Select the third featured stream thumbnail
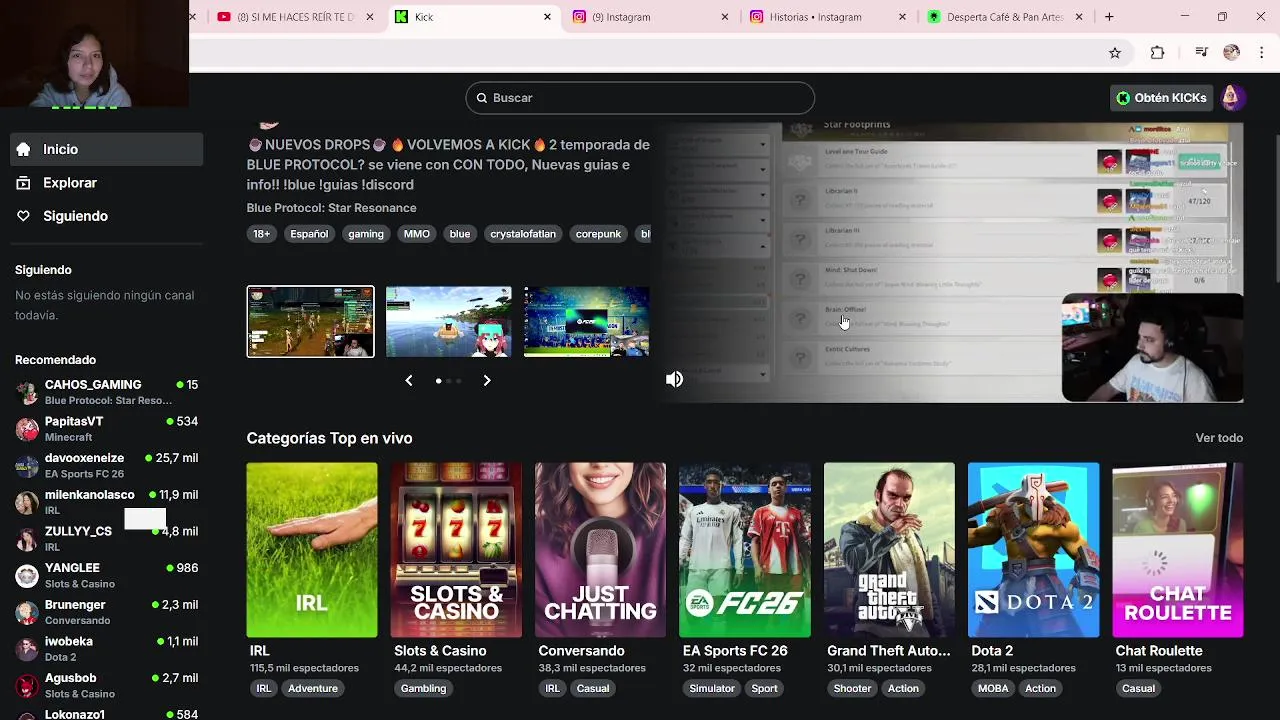 587,322
